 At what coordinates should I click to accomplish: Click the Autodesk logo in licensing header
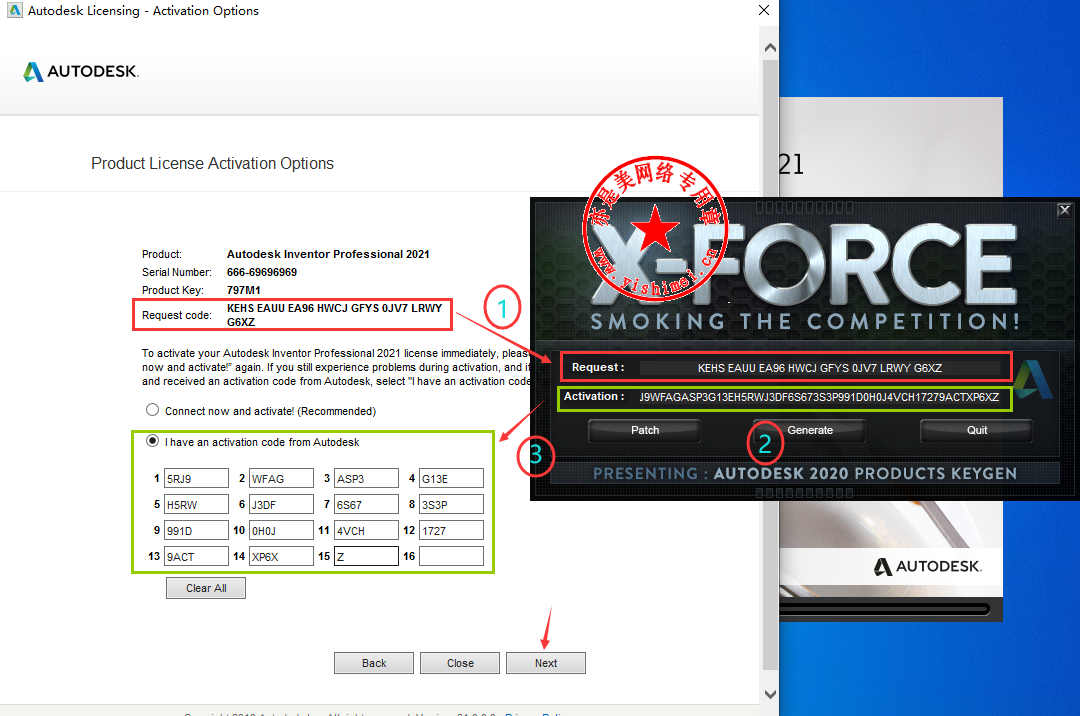[x=81, y=72]
